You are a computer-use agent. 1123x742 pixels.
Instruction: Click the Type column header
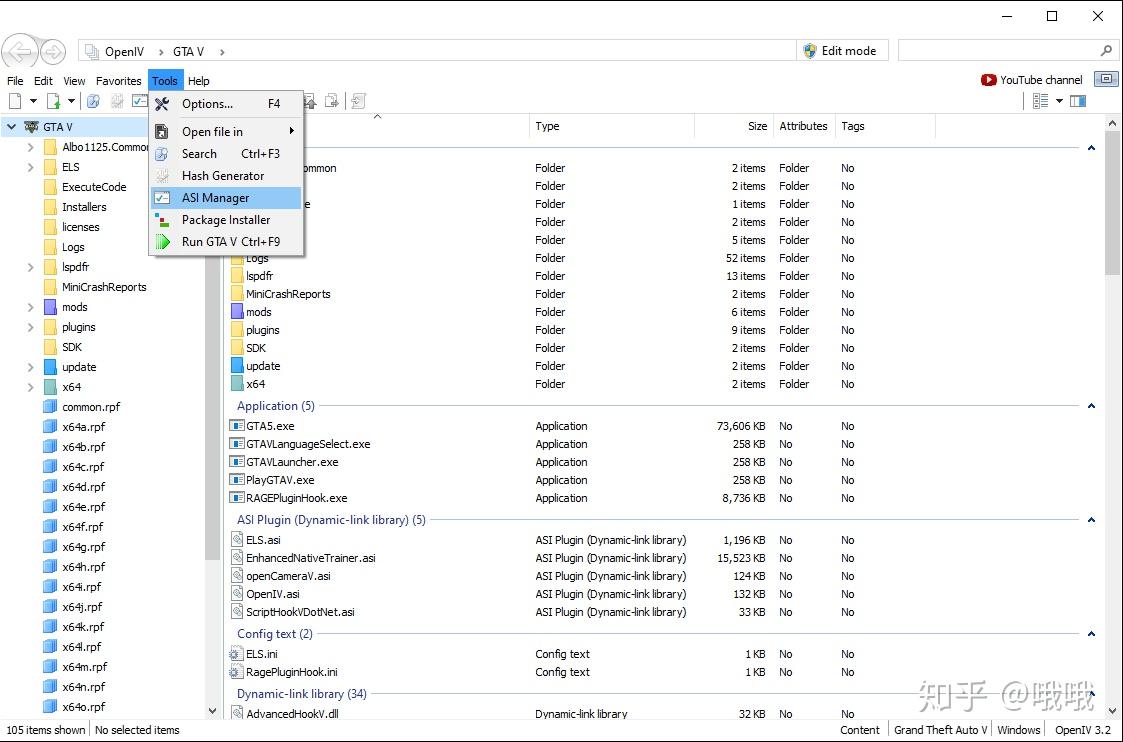(612, 126)
